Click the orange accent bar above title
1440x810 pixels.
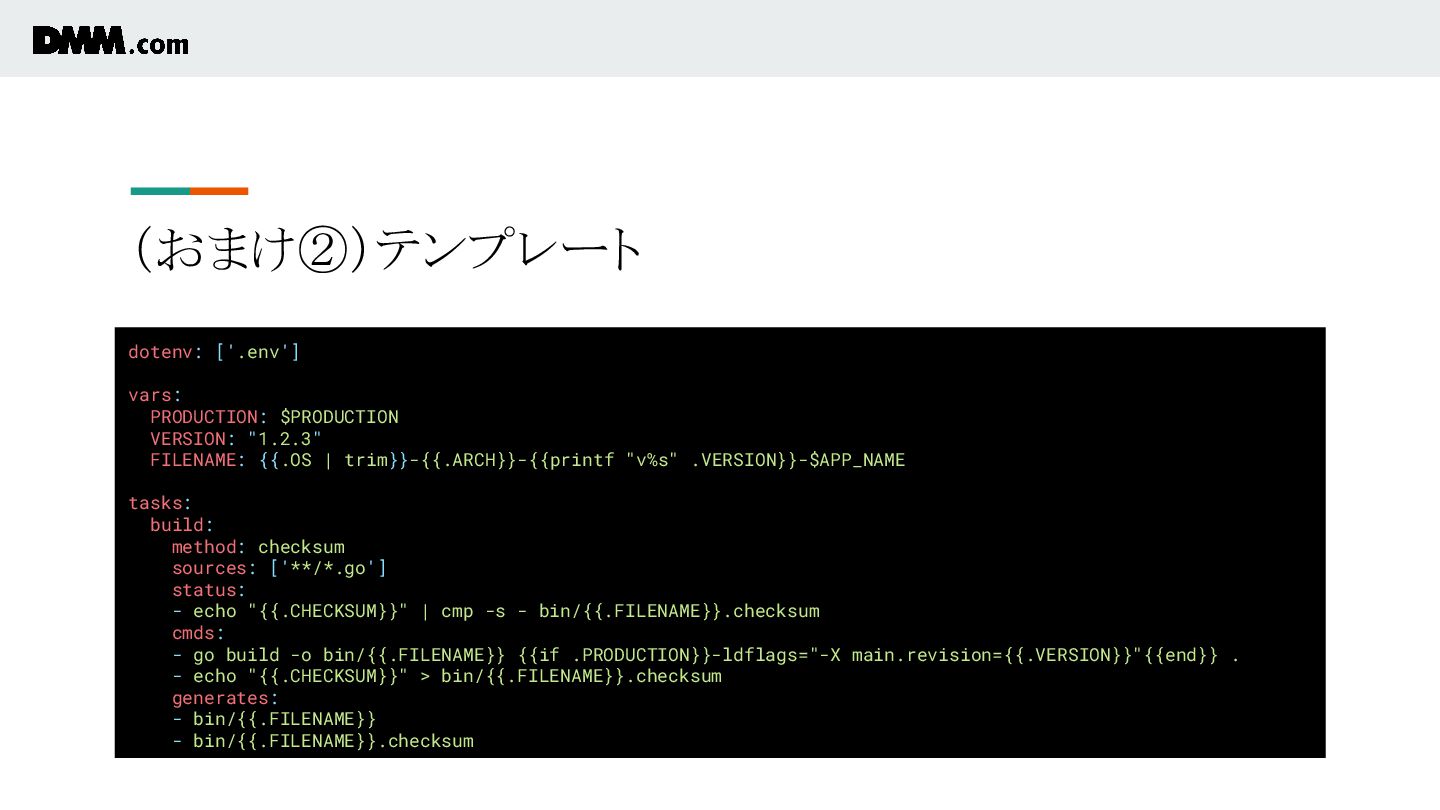219,191
